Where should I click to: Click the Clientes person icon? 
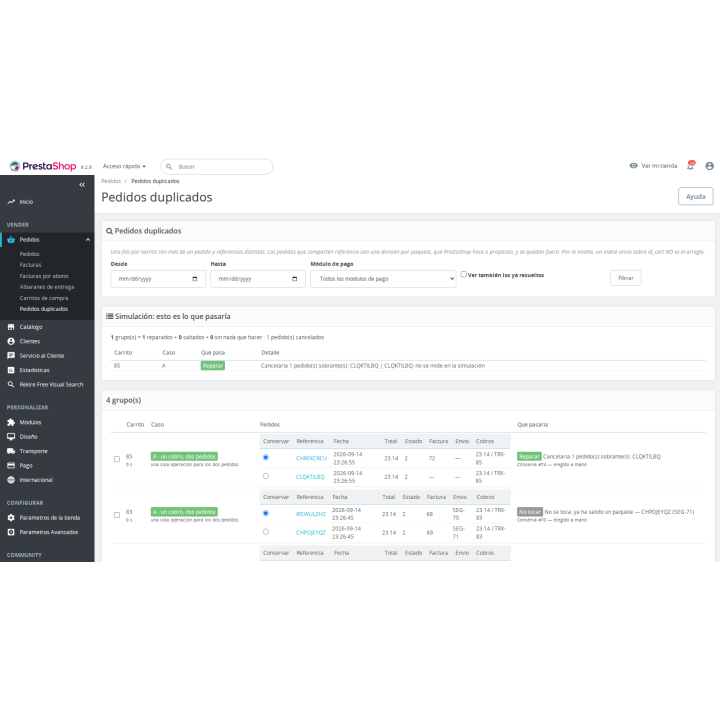coord(11,341)
